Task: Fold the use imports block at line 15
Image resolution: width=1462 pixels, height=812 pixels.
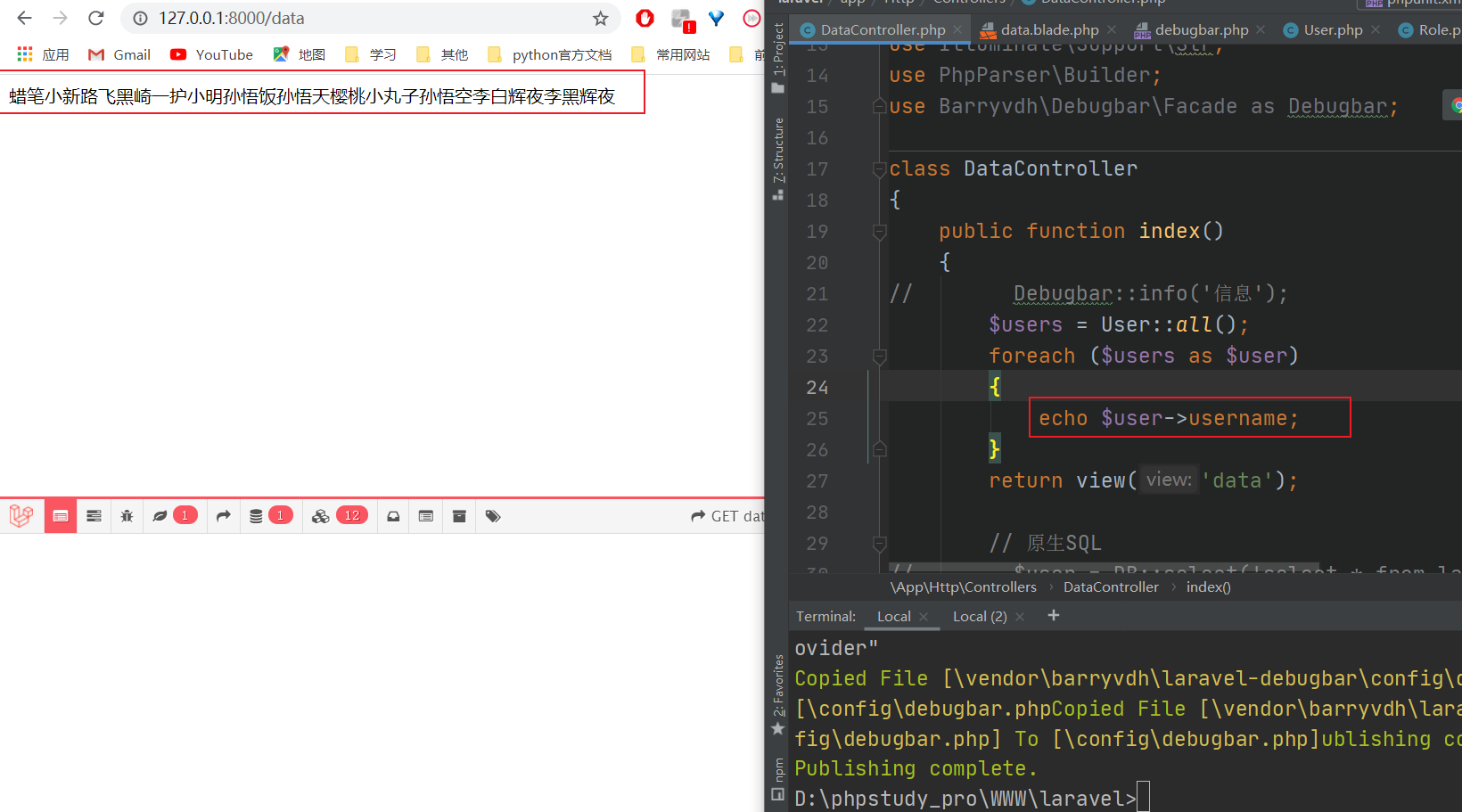Action: point(879,107)
